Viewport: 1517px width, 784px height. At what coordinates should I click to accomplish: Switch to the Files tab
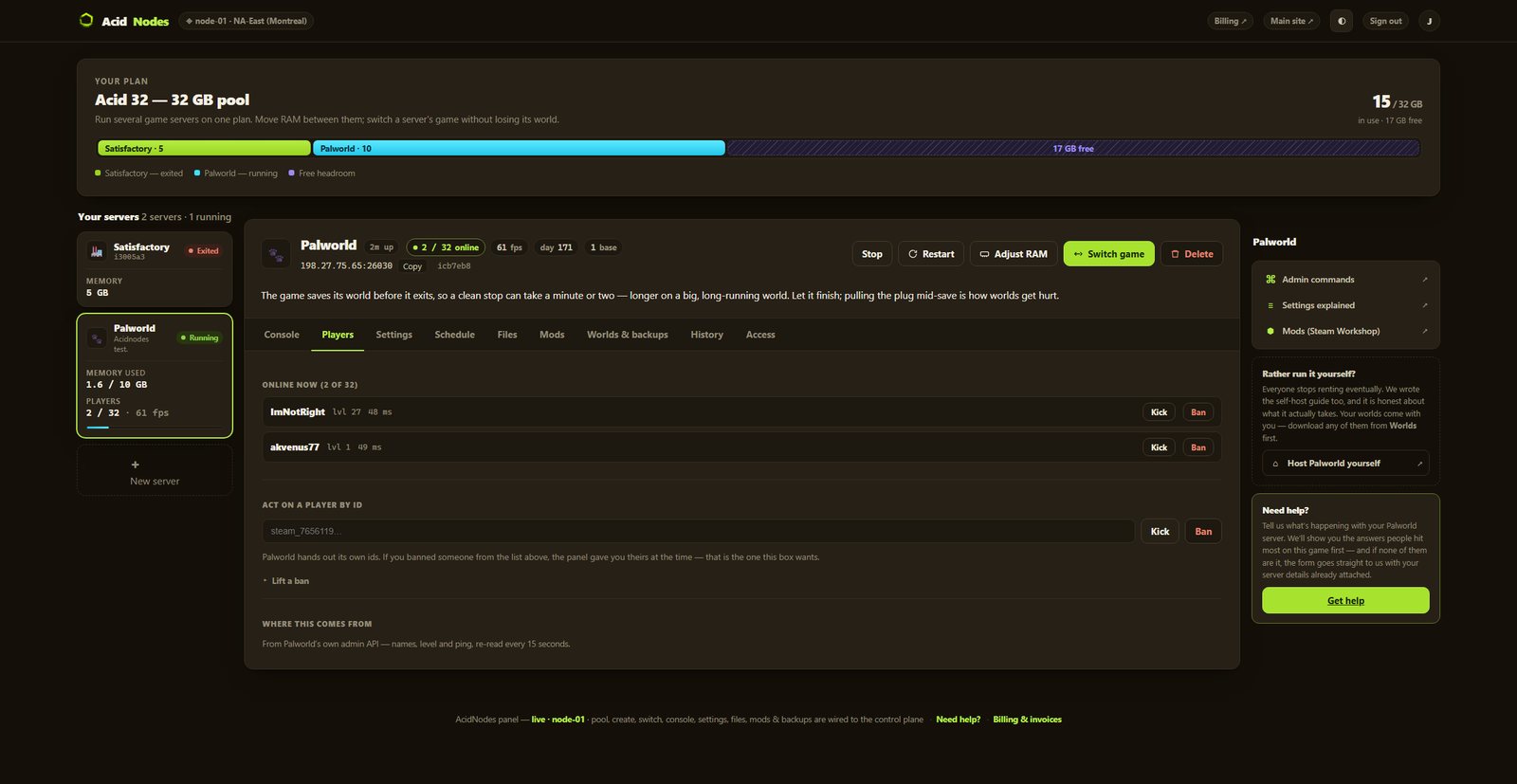[x=507, y=335]
